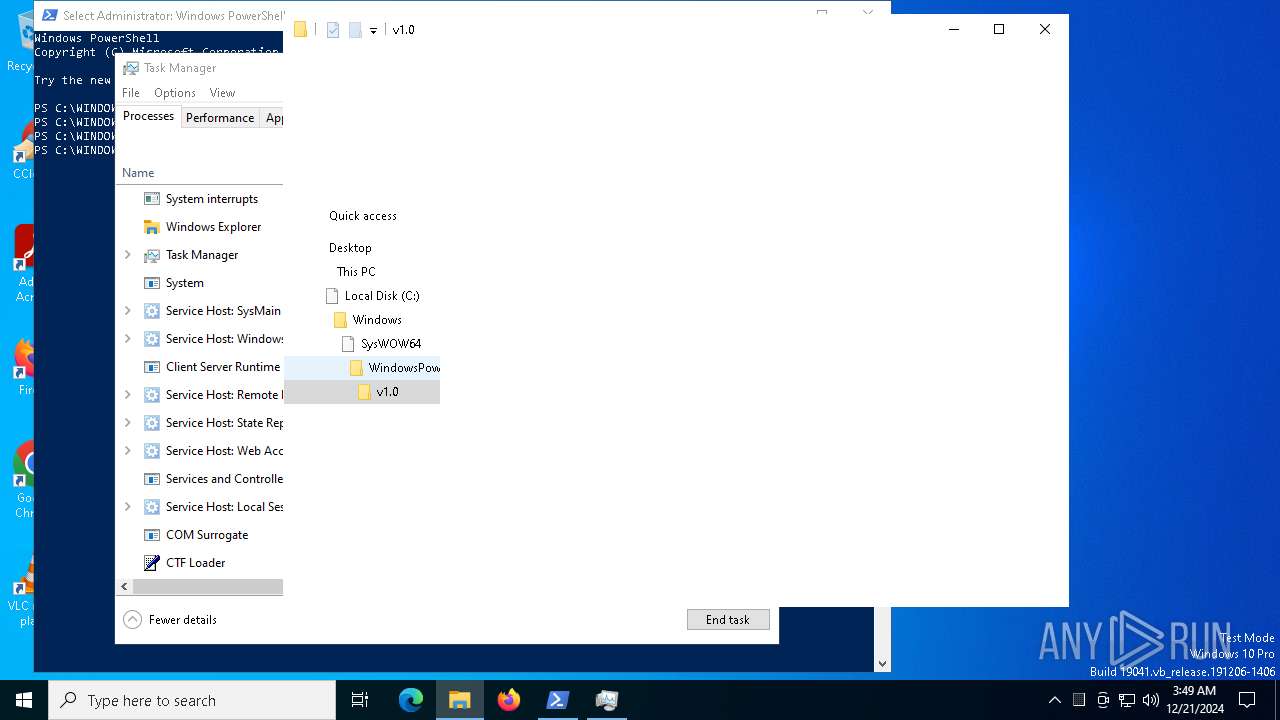1280x720 pixels.
Task: Click the WindowsPowerShell folder icon in tree
Action: [356, 368]
